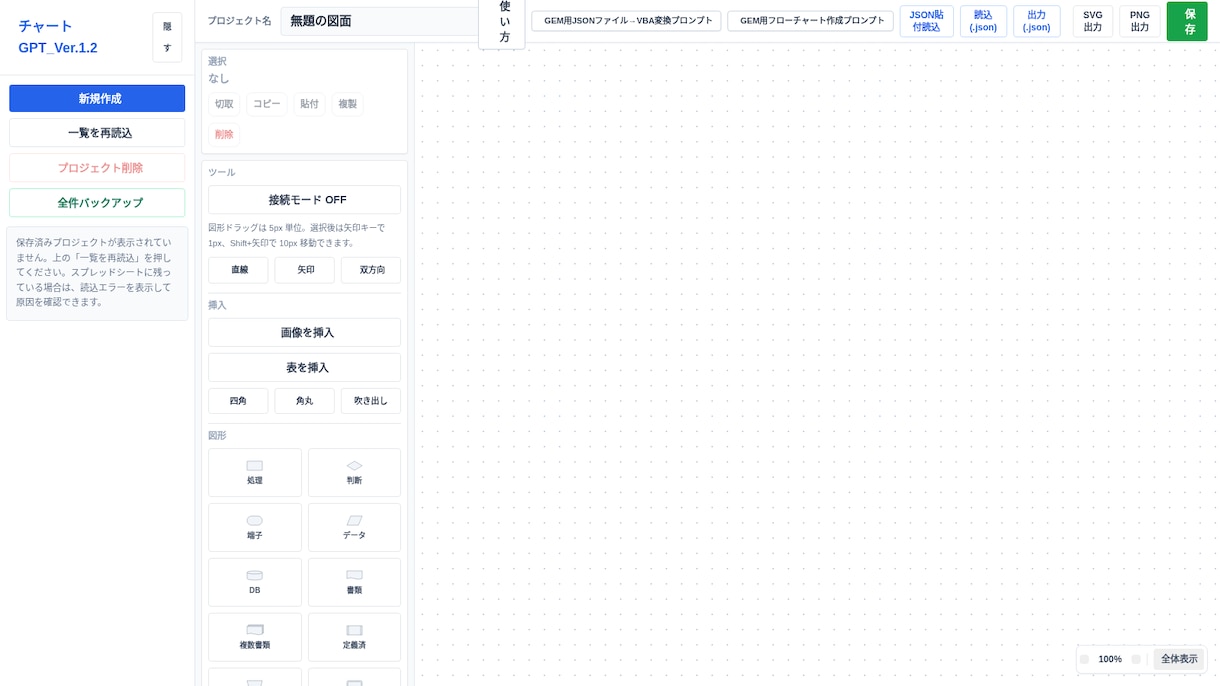Add a 端子 (terminal) shape
Screen dimensions: 1220x686
point(254,527)
